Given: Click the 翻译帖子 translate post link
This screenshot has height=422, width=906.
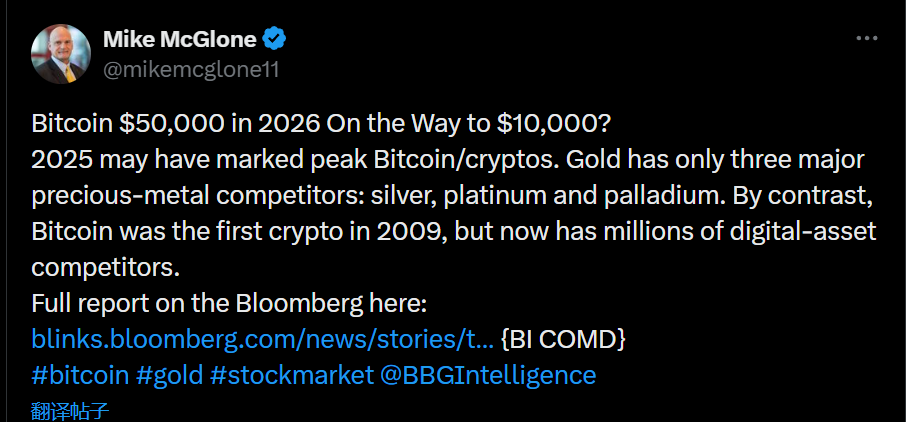Looking at the screenshot, I should tap(69, 410).
